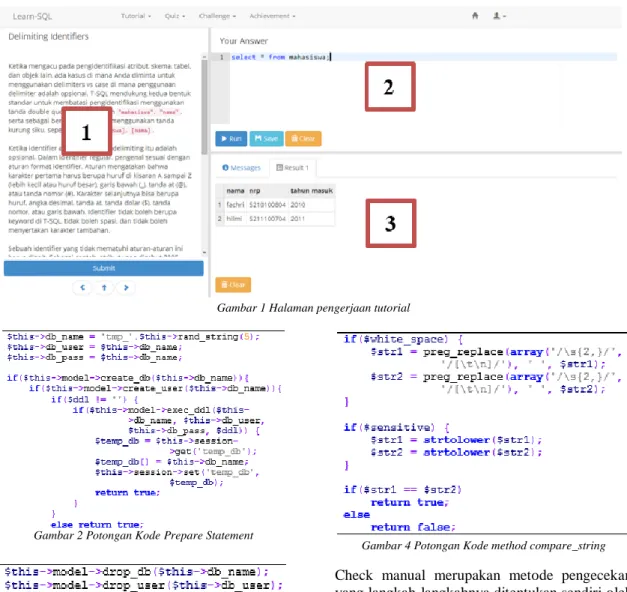
Task: Go to next tutorial page arrow
Action: click(x=126, y=288)
